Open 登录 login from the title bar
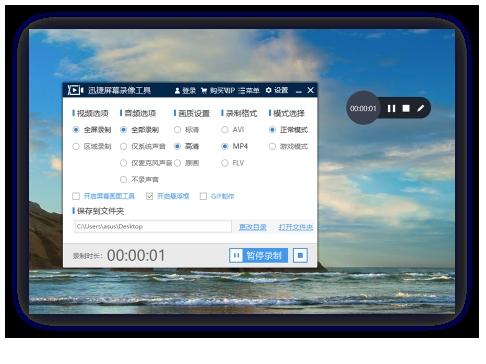Image resolution: width=486 pixels, height=364 pixels. click(185, 91)
